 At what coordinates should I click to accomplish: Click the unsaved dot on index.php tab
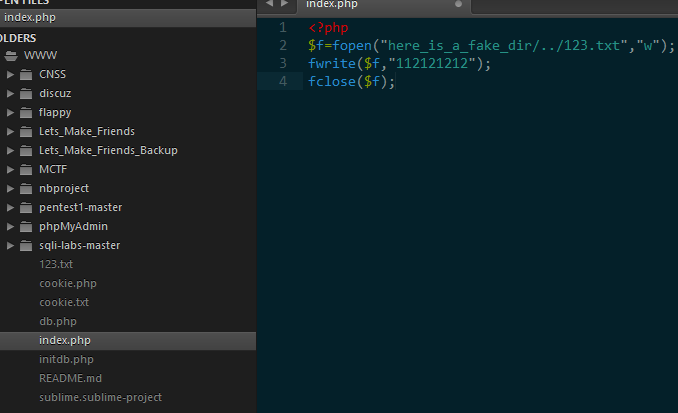pos(458,5)
